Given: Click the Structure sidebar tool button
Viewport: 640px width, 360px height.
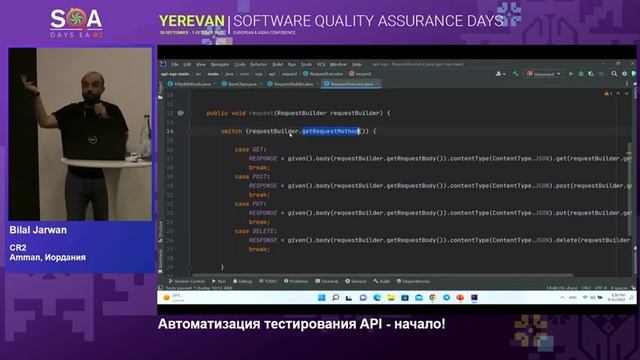Looking at the screenshot, I should pyautogui.click(x=160, y=232).
